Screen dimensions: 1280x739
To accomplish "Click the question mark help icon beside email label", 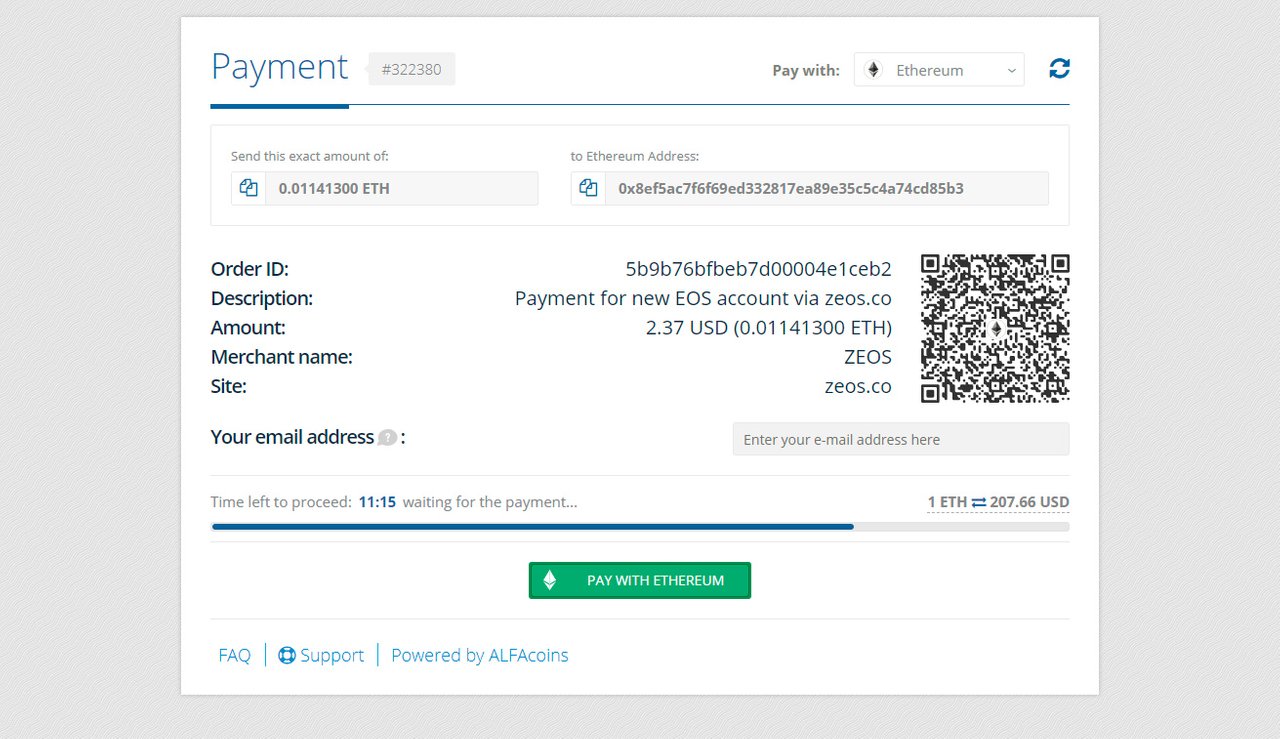I will [x=387, y=438].
